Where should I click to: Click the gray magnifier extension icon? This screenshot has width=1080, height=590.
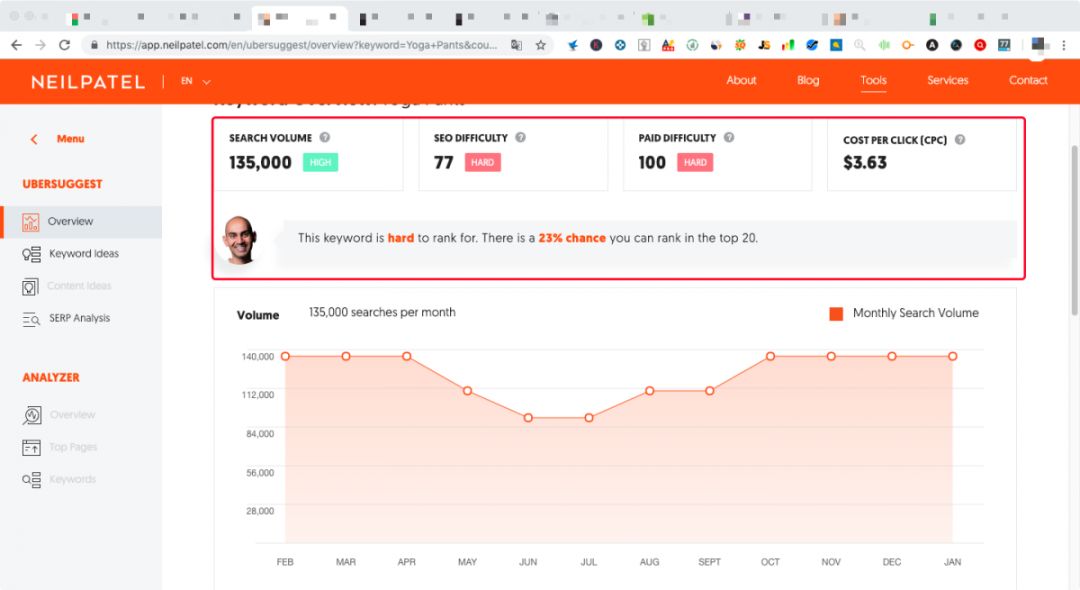pos(860,45)
